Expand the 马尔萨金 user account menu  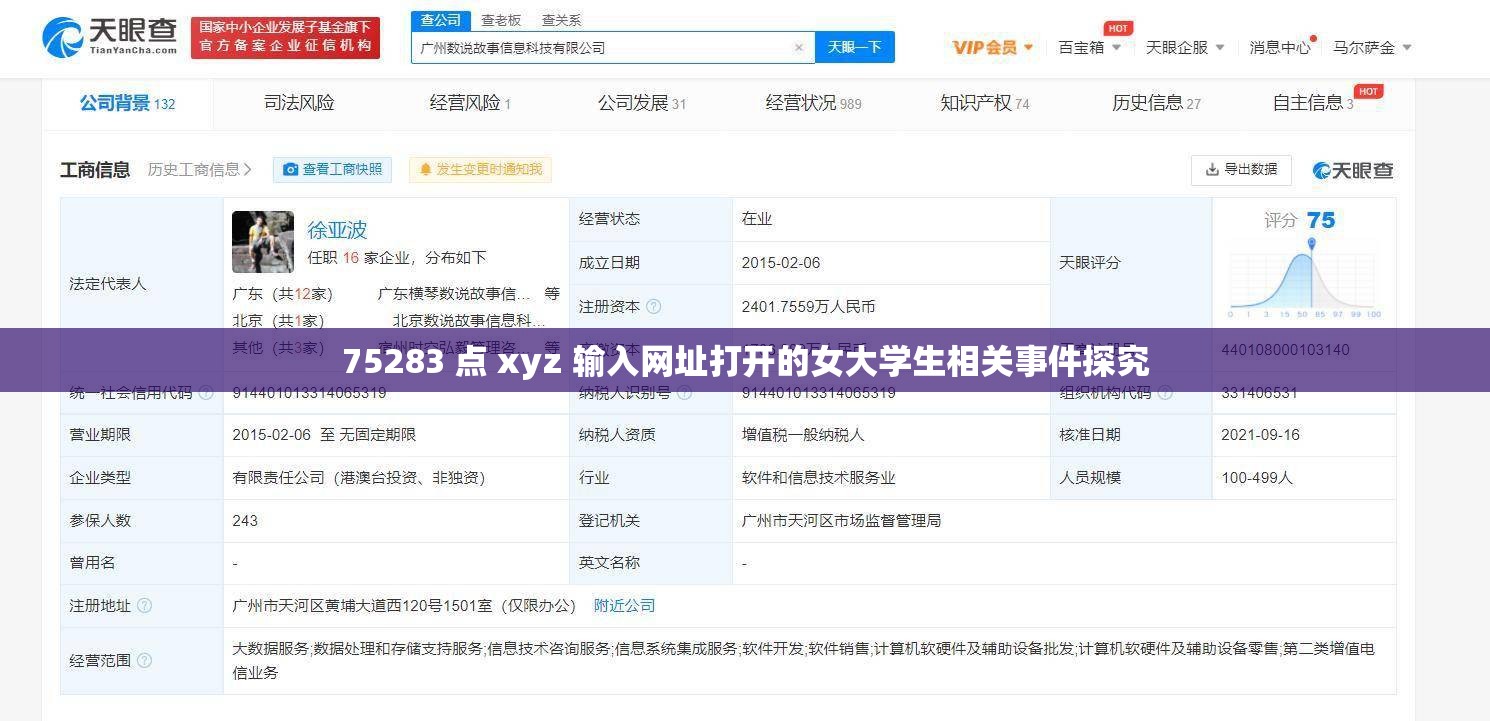[1372, 47]
